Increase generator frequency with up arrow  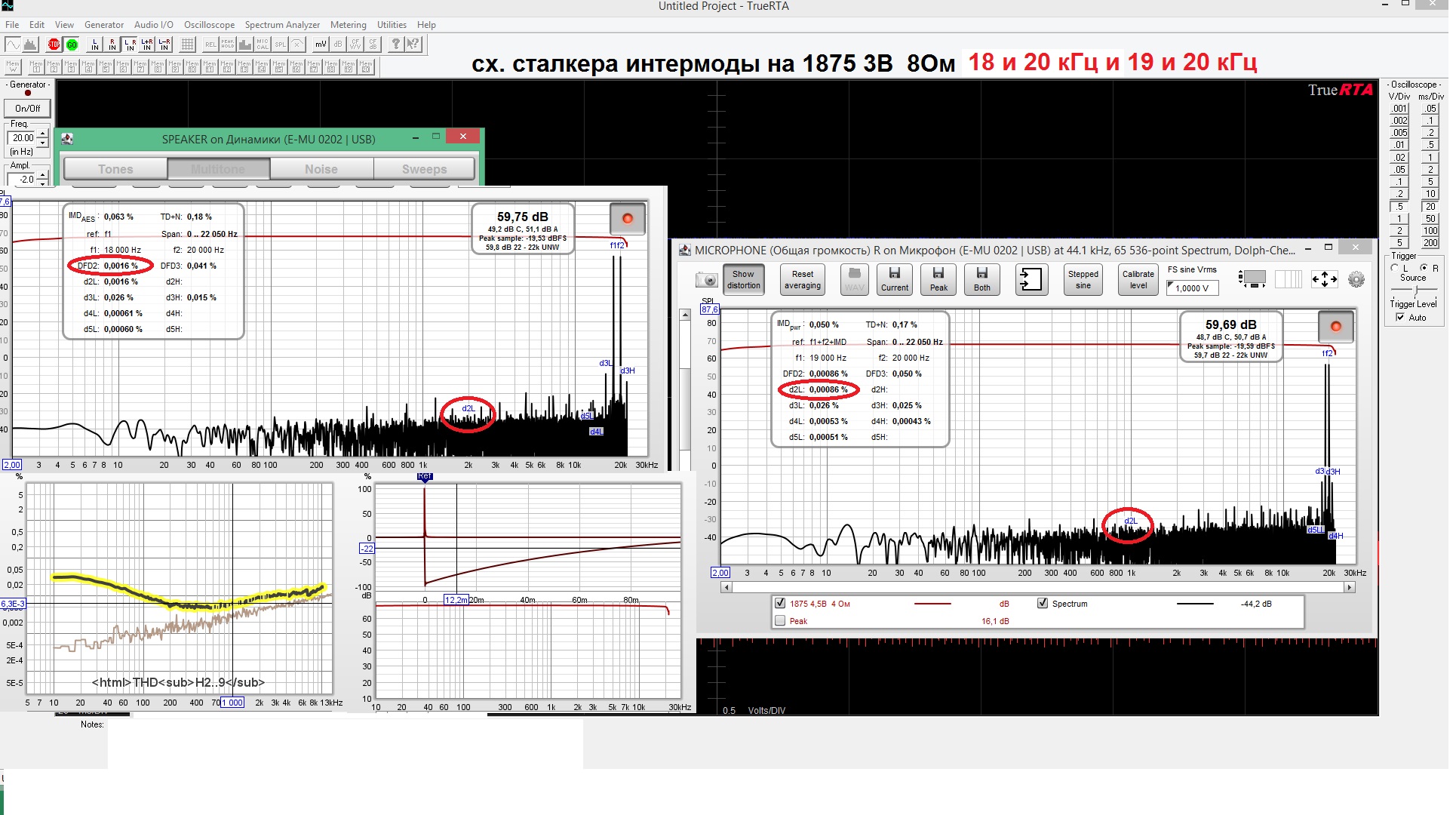click(x=42, y=134)
